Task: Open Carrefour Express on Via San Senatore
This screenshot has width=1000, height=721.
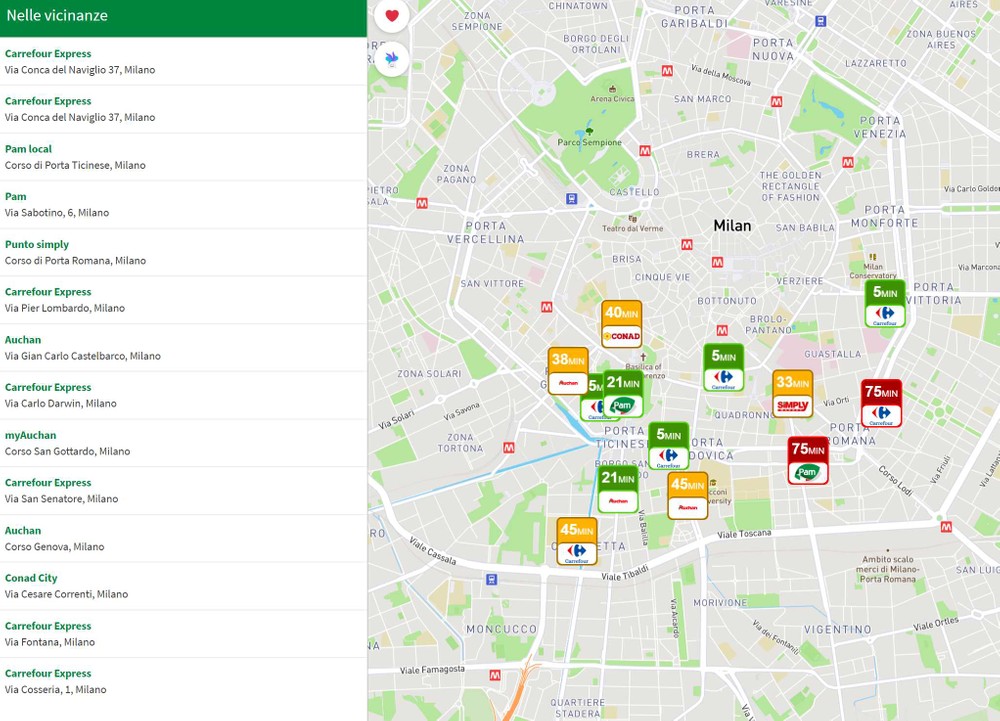Action: pyautogui.click(x=183, y=491)
